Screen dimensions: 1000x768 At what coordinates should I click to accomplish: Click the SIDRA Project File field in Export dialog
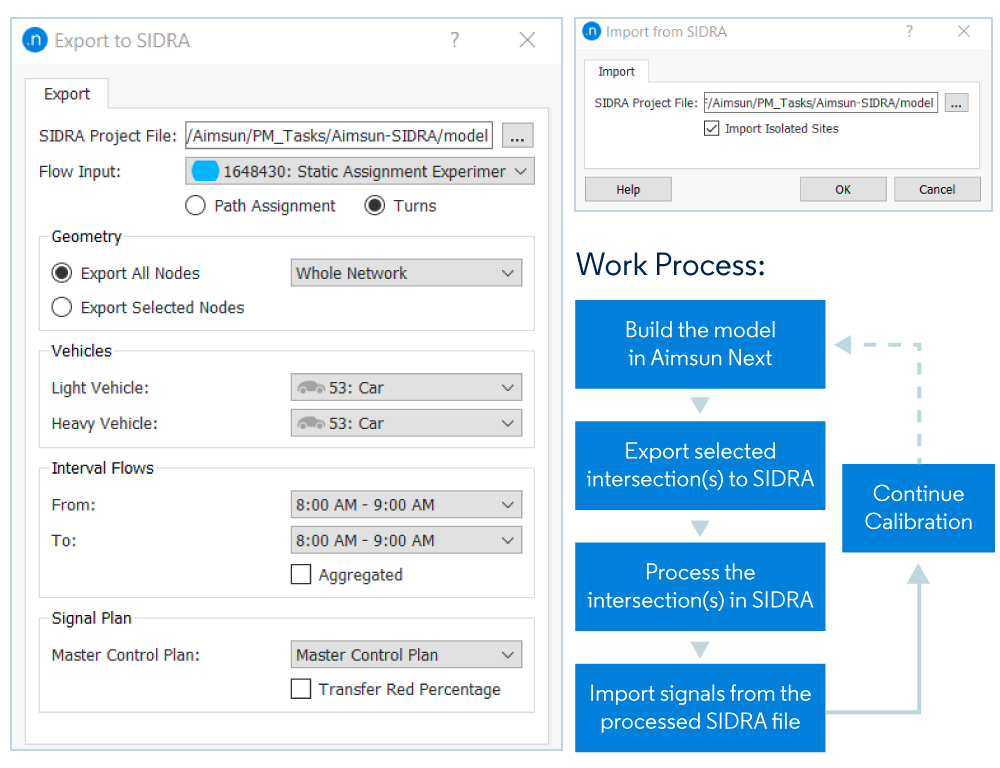[x=339, y=136]
